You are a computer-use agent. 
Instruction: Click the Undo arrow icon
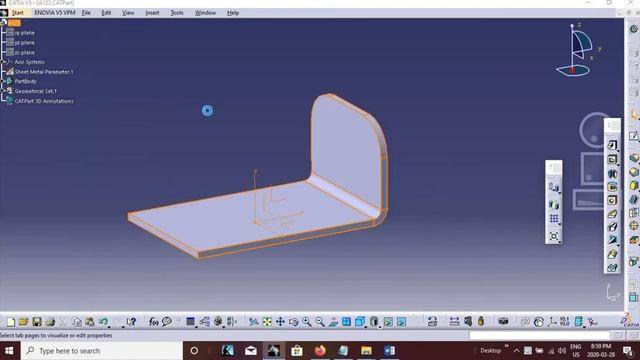[x=102, y=322]
